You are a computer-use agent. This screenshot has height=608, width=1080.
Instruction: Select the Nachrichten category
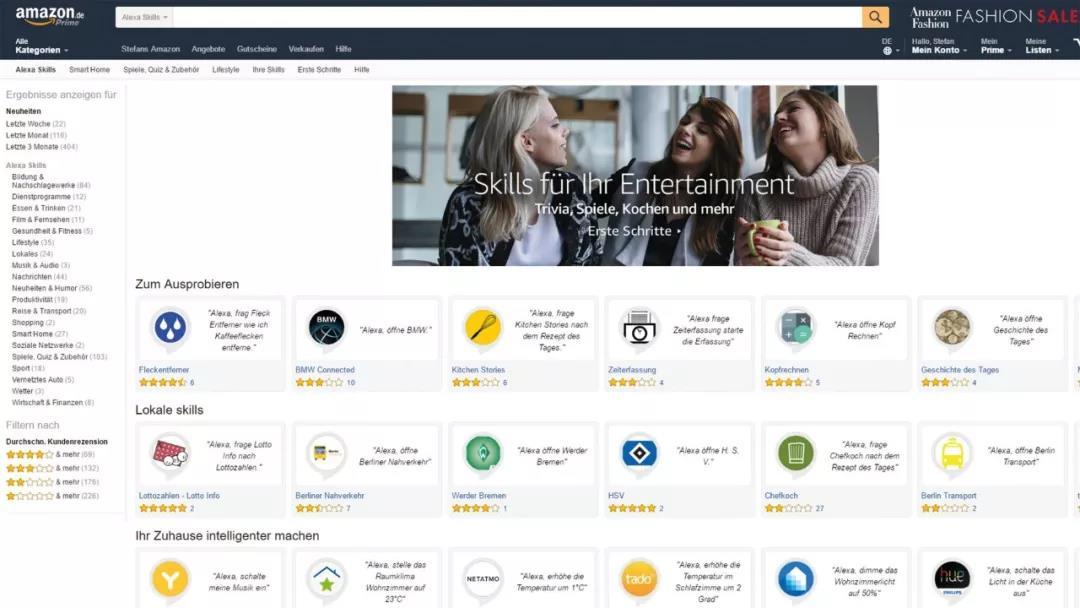pos(39,277)
